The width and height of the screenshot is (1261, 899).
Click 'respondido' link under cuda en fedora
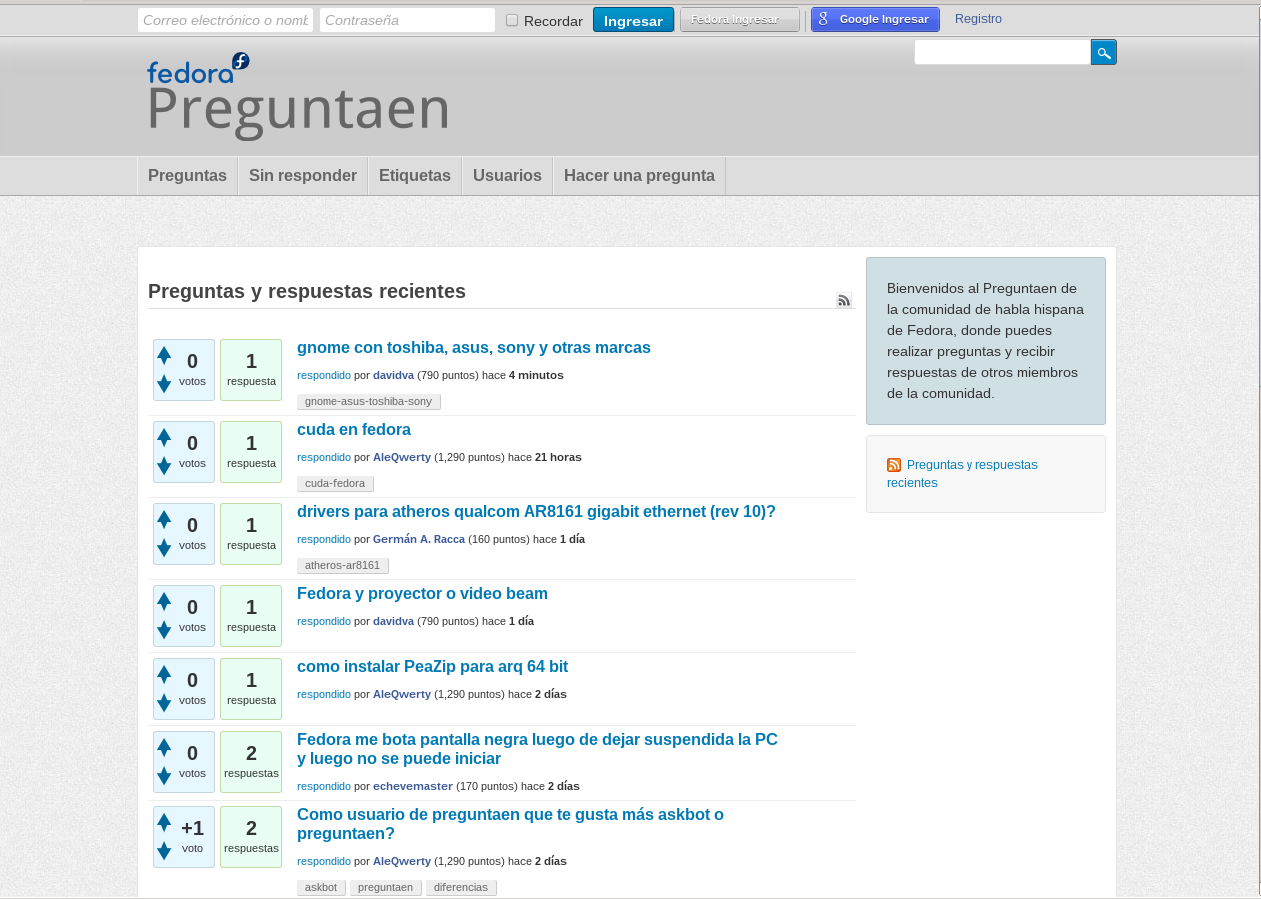pos(324,457)
